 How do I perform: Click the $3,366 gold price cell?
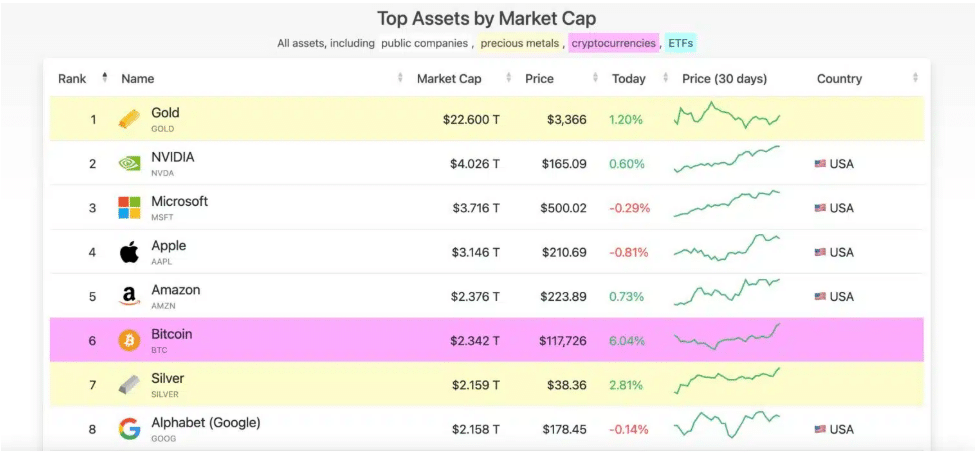(566, 119)
